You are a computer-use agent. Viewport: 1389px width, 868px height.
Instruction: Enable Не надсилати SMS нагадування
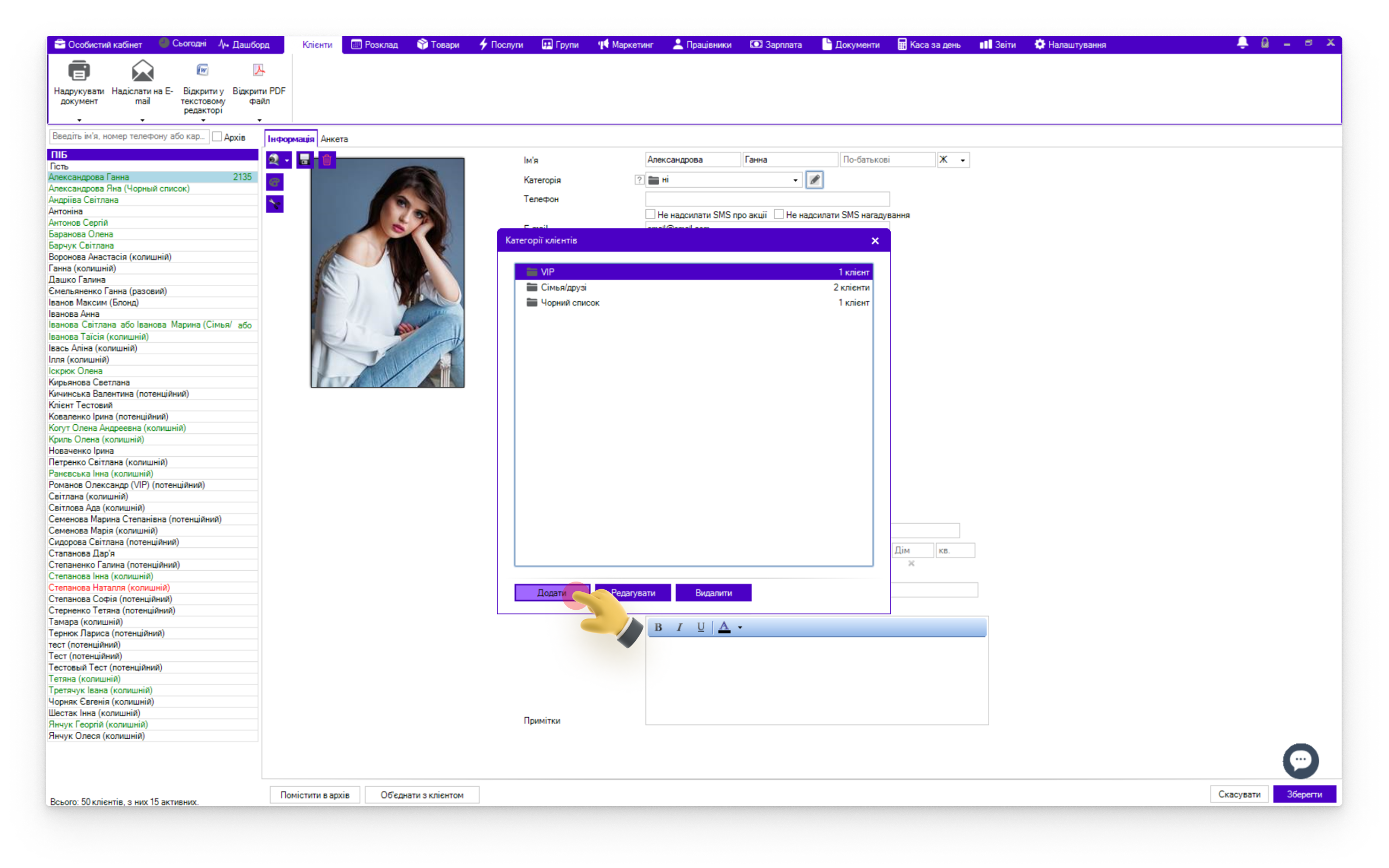pos(779,215)
